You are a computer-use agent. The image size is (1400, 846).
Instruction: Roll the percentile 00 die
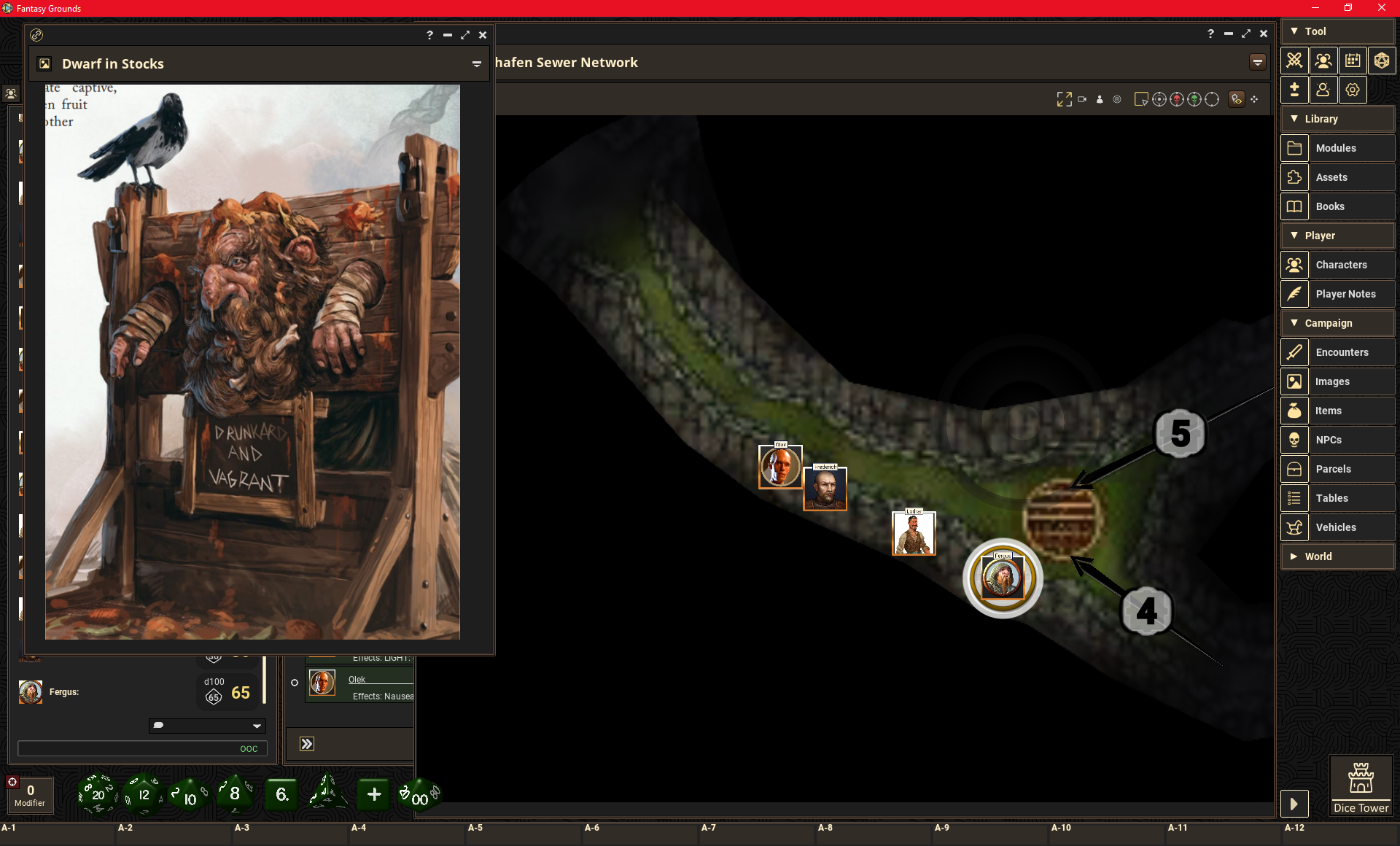[x=420, y=796]
